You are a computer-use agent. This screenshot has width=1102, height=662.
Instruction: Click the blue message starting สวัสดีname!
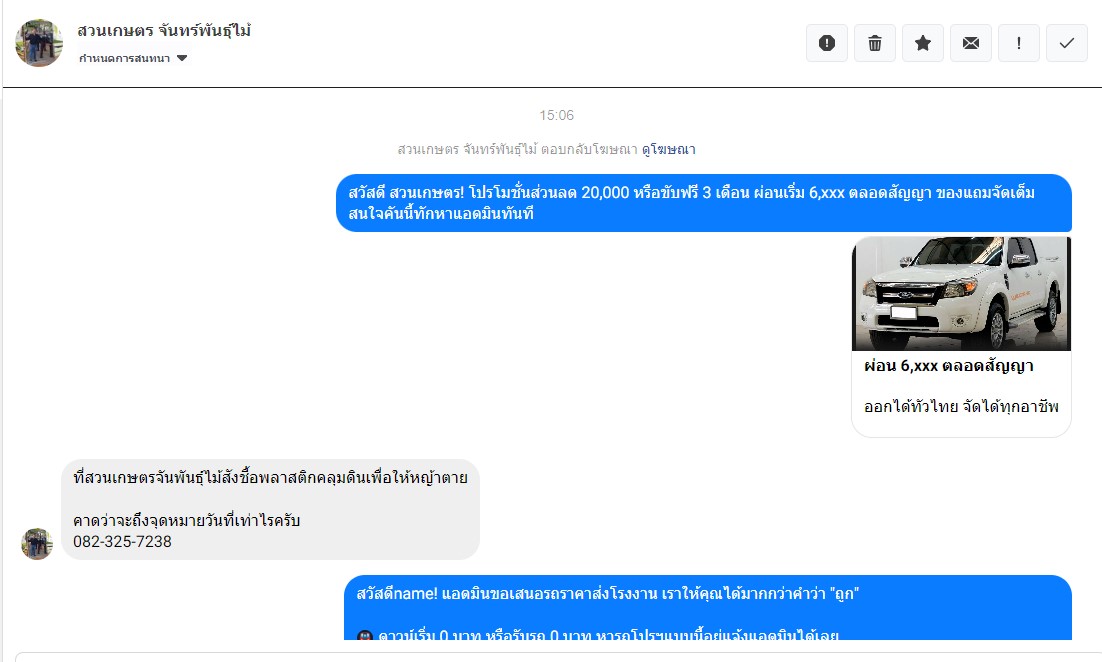pyautogui.click(x=708, y=608)
